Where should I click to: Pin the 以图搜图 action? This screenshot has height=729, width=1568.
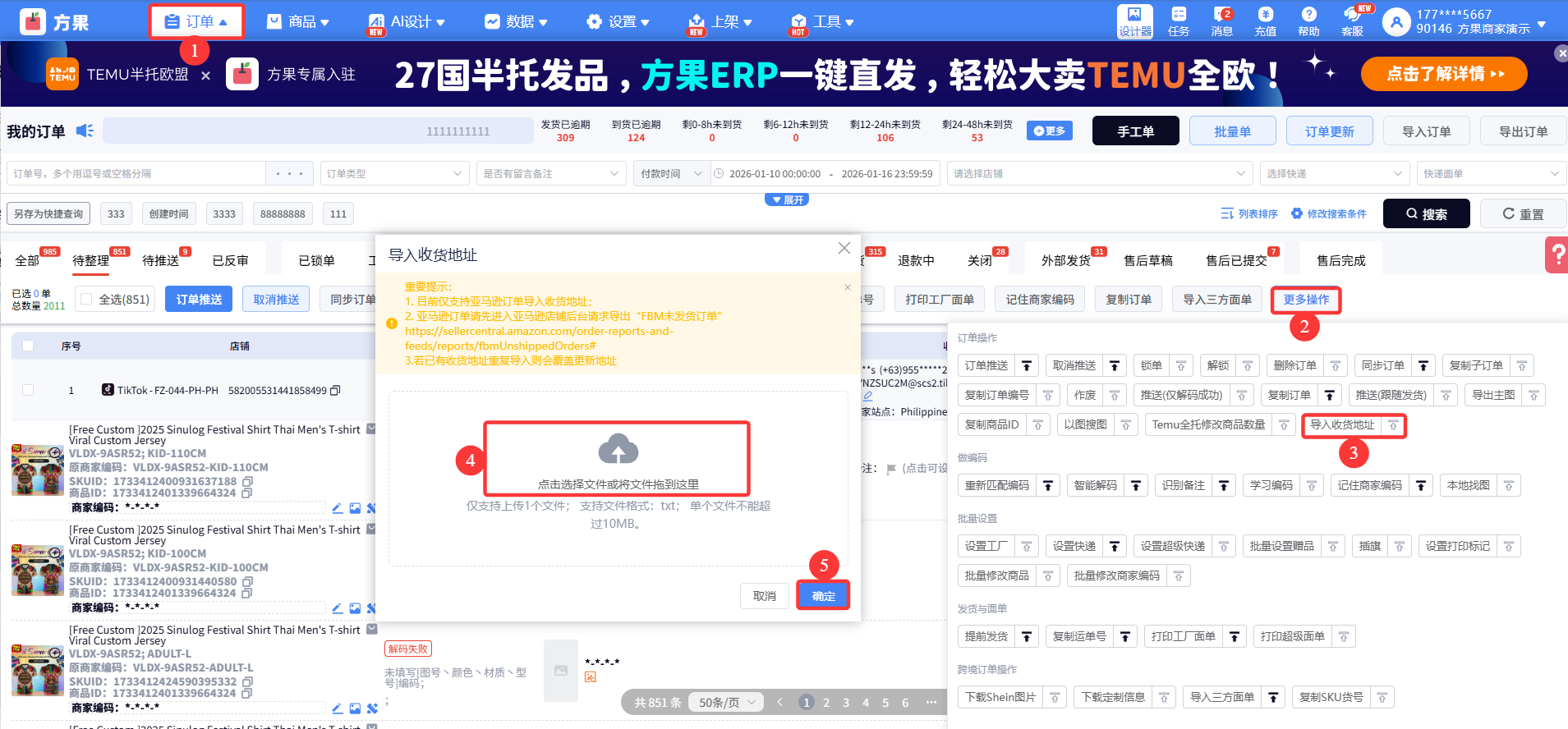coord(1126,424)
